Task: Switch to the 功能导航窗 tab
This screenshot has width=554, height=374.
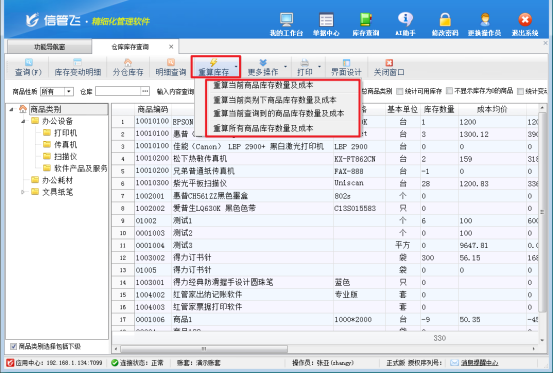Action: 49,47
